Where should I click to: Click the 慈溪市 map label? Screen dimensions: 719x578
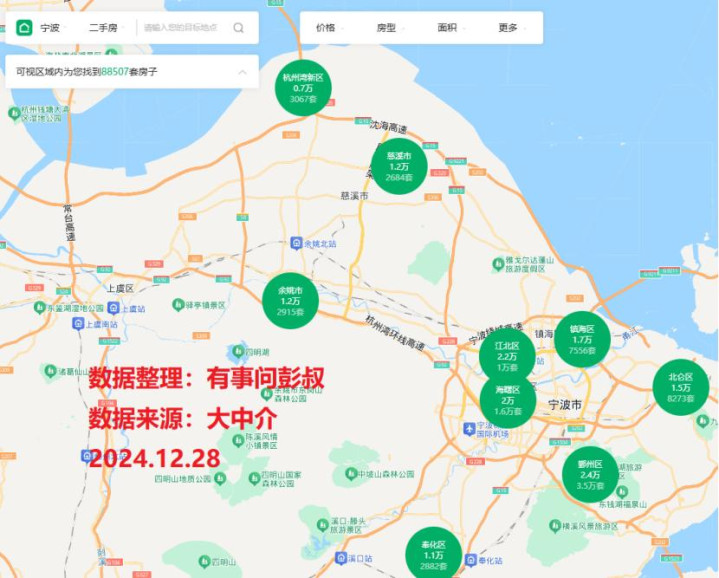[354, 196]
